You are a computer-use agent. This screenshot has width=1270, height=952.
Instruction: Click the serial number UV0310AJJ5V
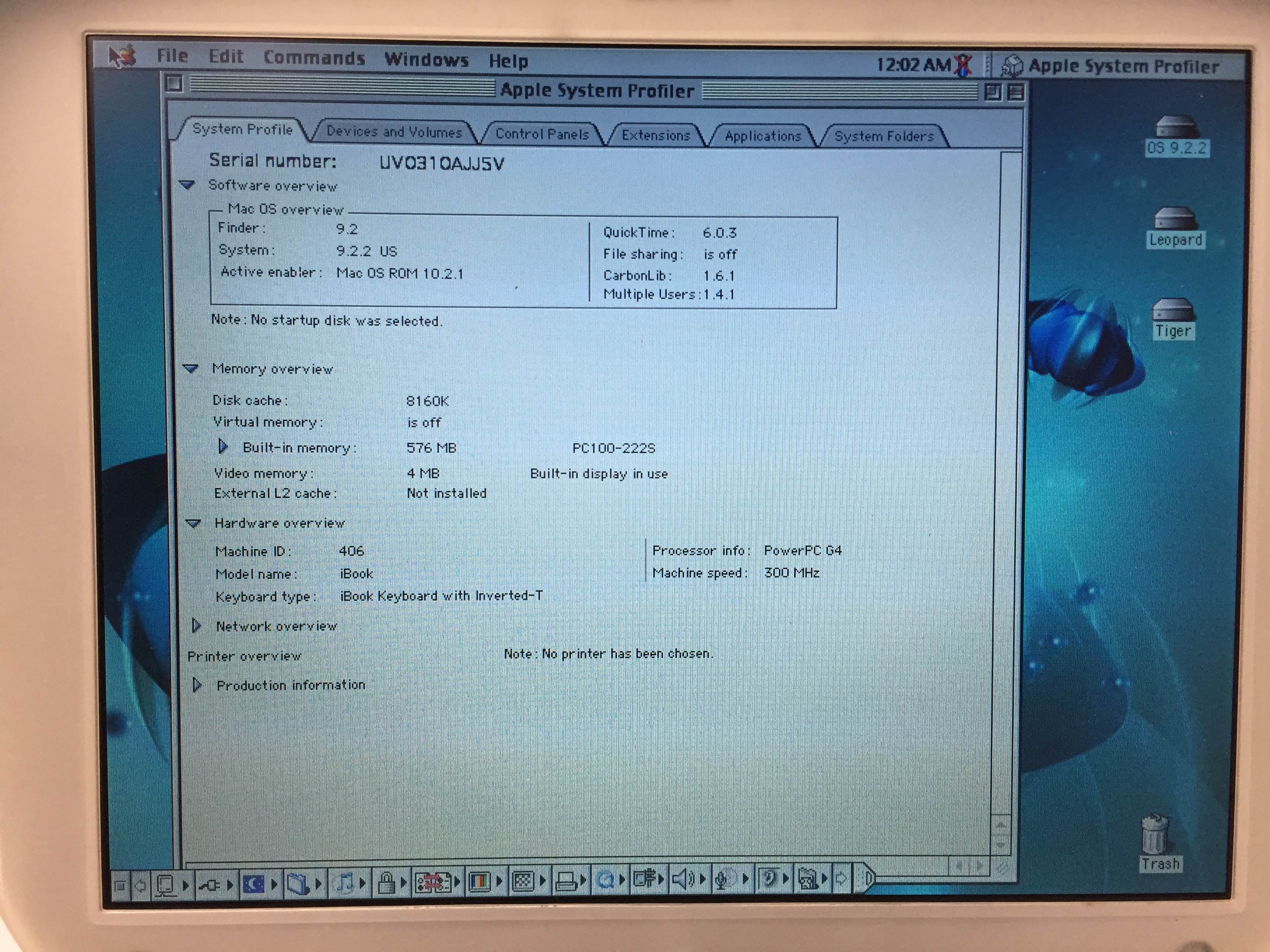[442, 164]
